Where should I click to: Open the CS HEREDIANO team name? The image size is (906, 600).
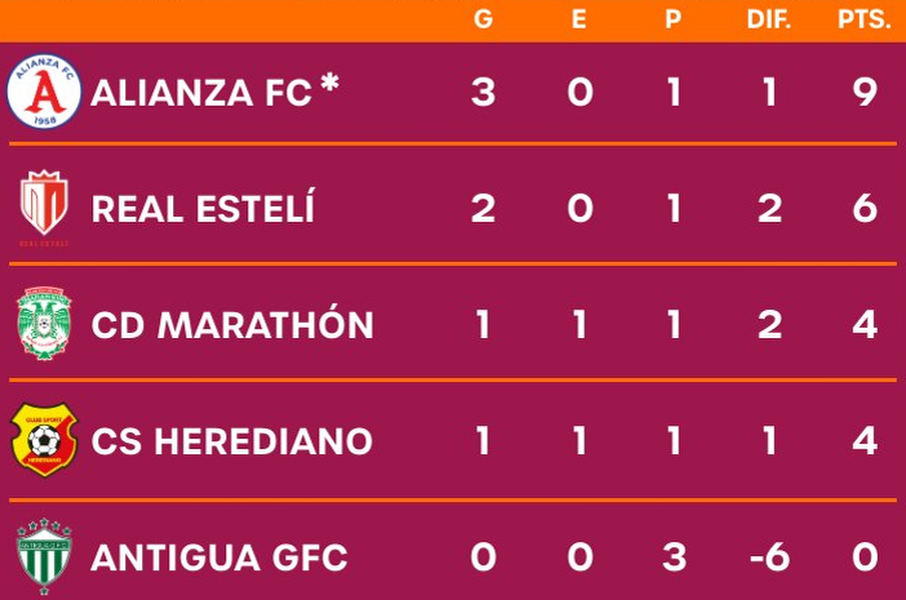pyautogui.click(x=232, y=441)
